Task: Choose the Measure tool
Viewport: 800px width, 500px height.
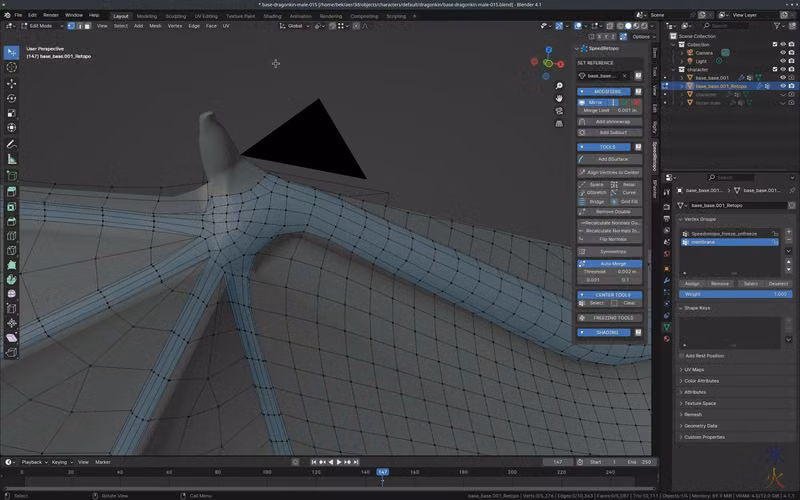Action: click(11, 159)
